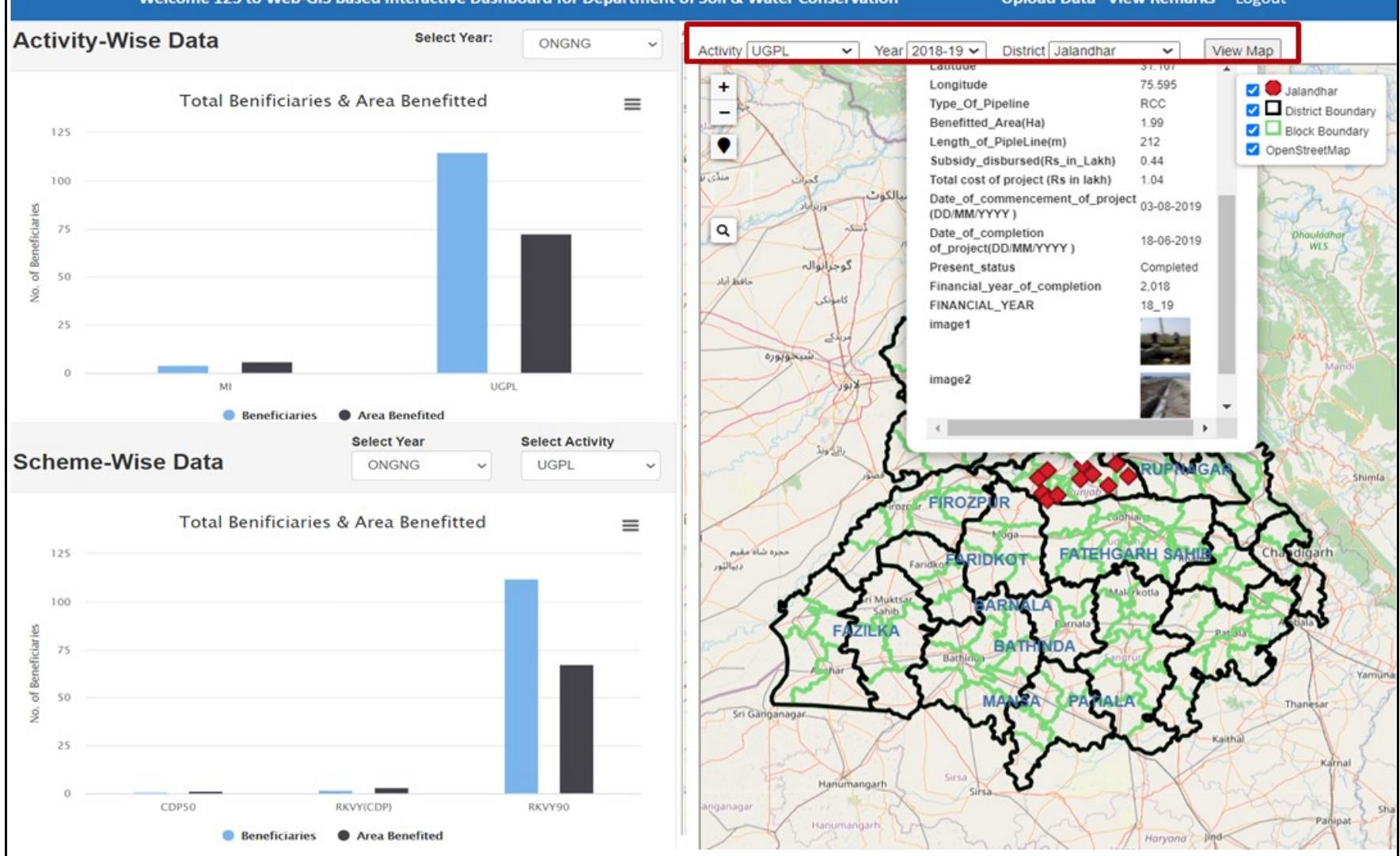Click the BARNALA district label on map
This screenshot has height=856, width=1400.
click(1012, 606)
